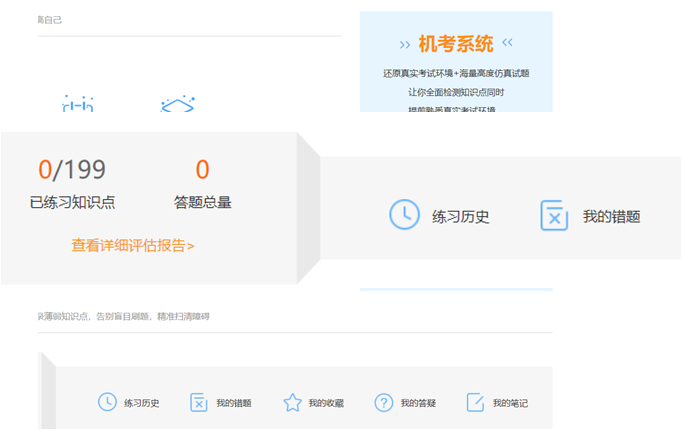
Task: Click the text 让你全面检测知识点同时
Action: [456, 92]
